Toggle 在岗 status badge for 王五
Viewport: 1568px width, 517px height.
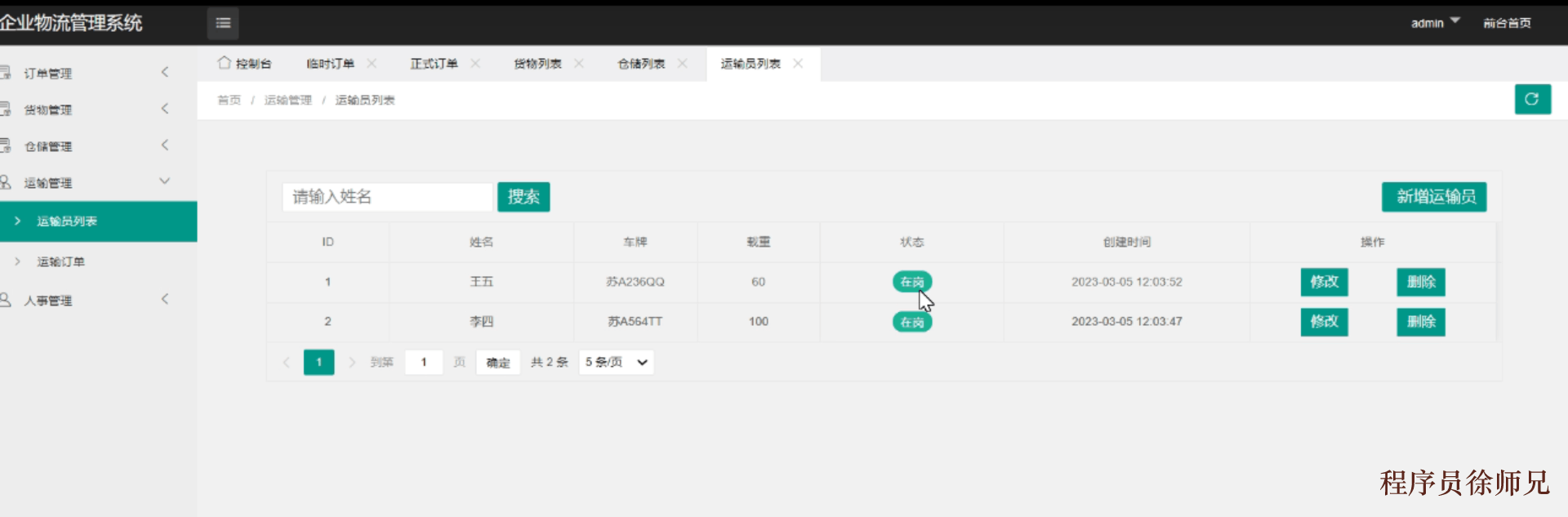pos(912,282)
